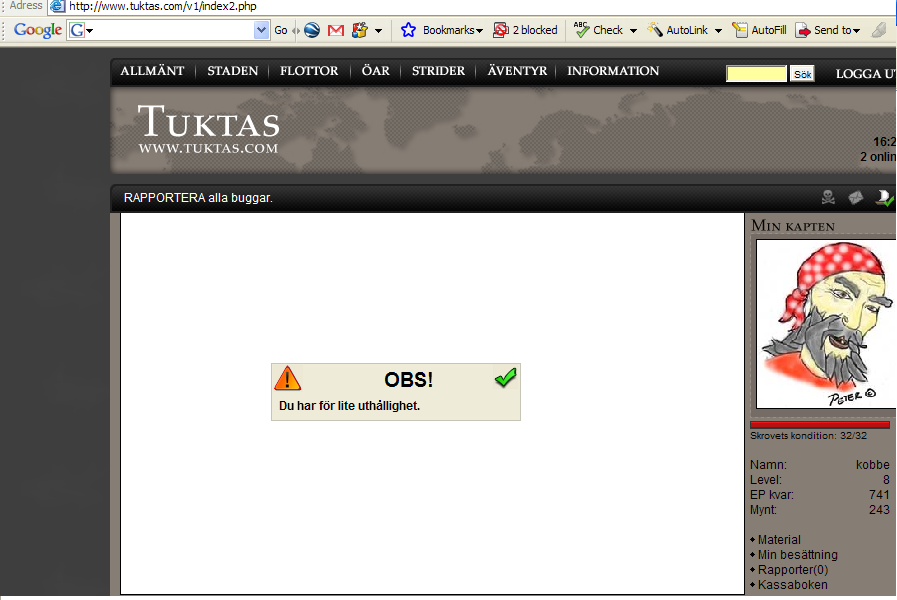Click the red Skrovets kondition bar

(x=820, y=425)
